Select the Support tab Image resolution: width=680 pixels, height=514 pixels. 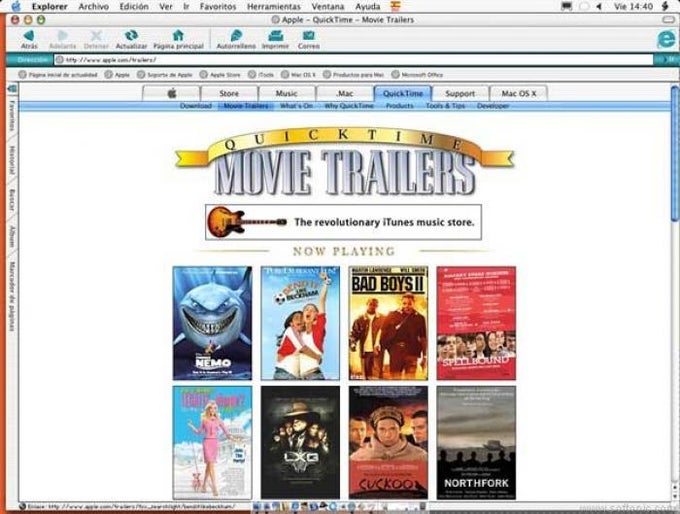pyautogui.click(x=460, y=93)
